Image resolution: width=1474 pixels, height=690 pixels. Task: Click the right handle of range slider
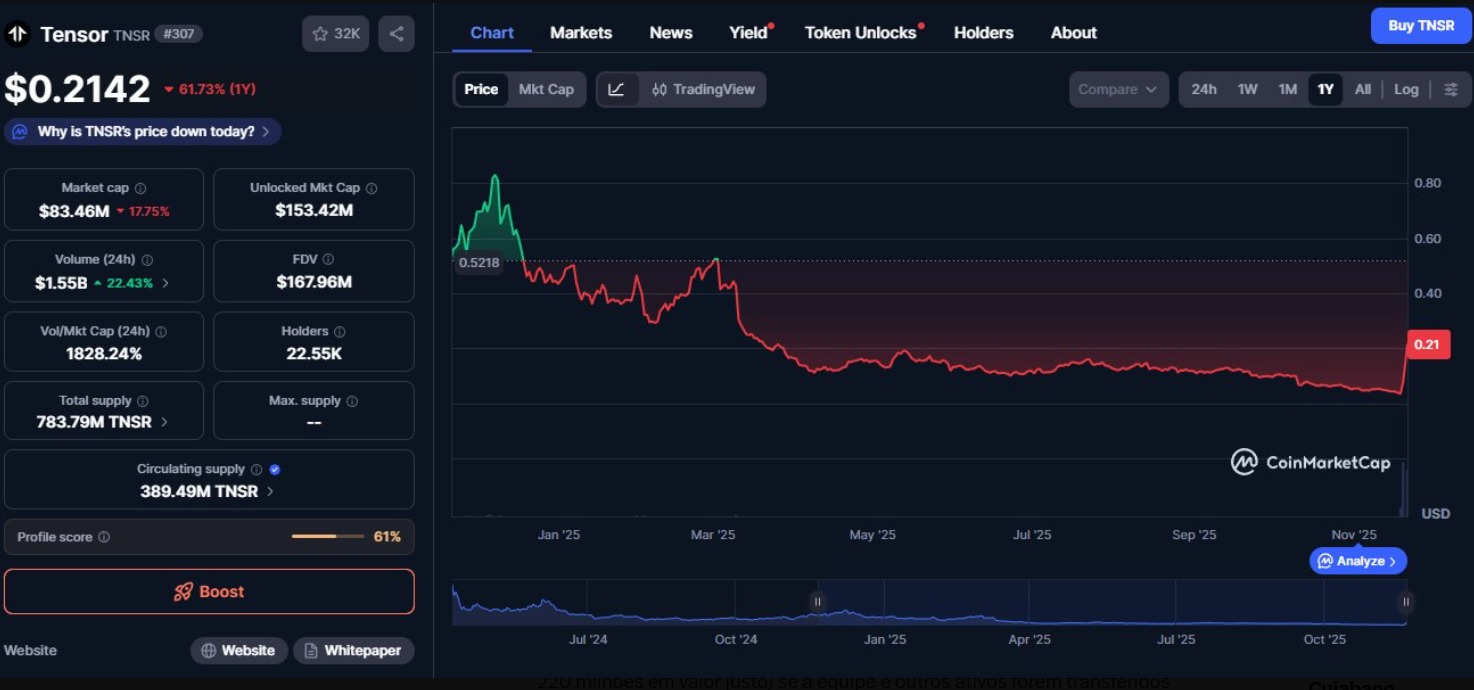click(1406, 602)
